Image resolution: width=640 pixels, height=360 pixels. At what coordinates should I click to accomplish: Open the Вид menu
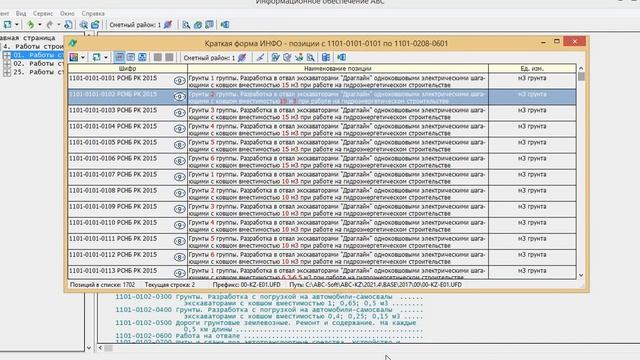(21, 13)
